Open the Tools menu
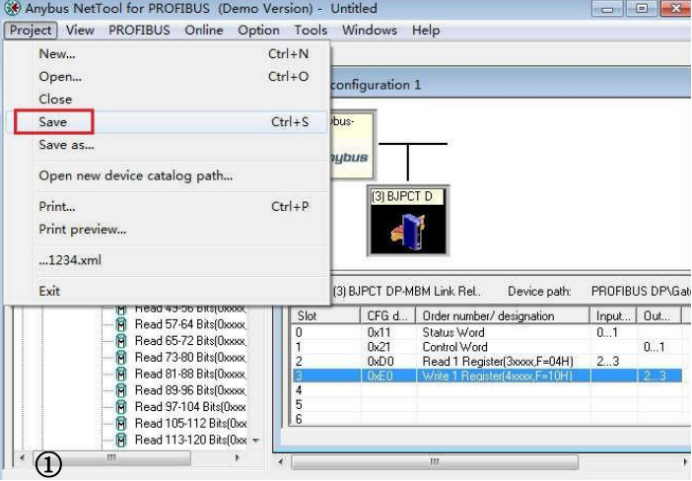Image resolution: width=692 pixels, height=481 pixels. click(x=311, y=30)
